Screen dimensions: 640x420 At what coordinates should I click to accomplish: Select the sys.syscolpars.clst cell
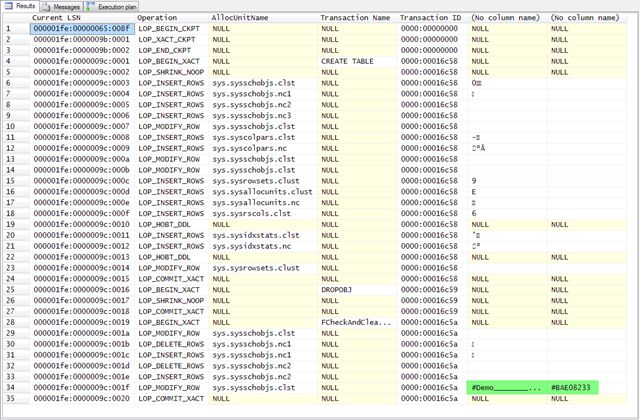pos(263,138)
